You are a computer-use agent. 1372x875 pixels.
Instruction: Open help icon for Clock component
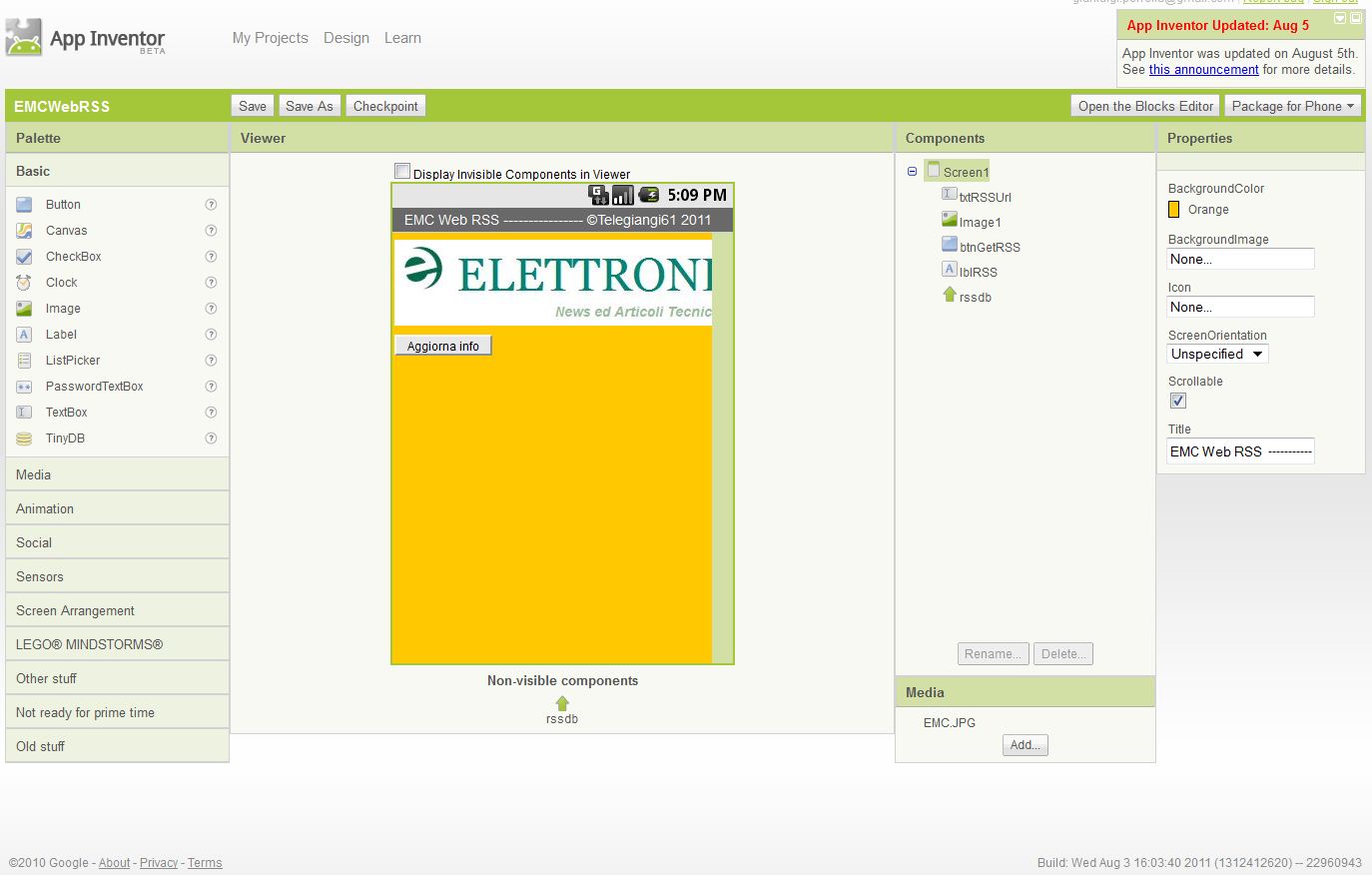211,283
